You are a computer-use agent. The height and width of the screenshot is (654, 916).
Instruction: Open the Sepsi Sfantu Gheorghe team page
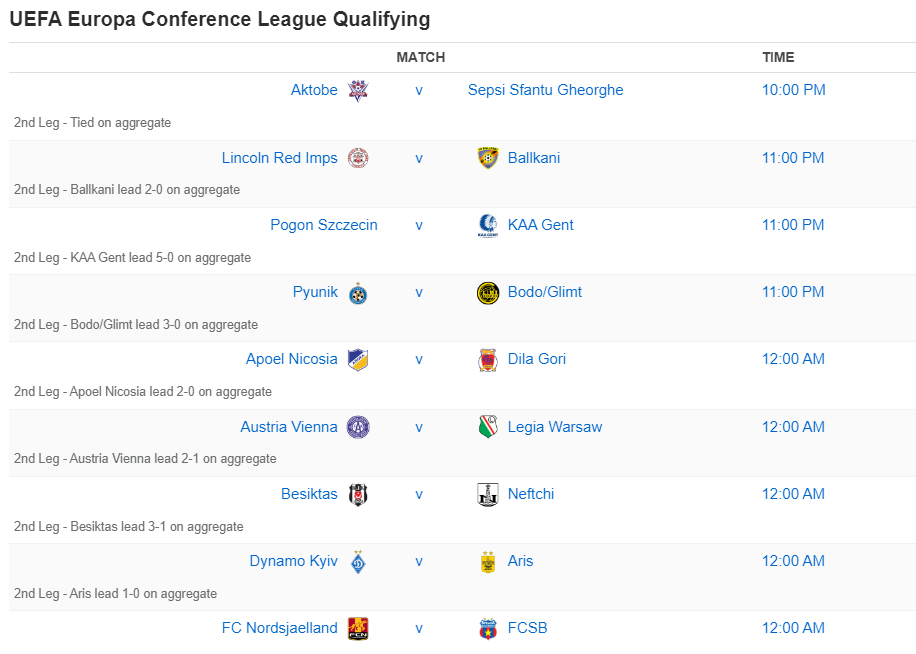click(545, 90)
